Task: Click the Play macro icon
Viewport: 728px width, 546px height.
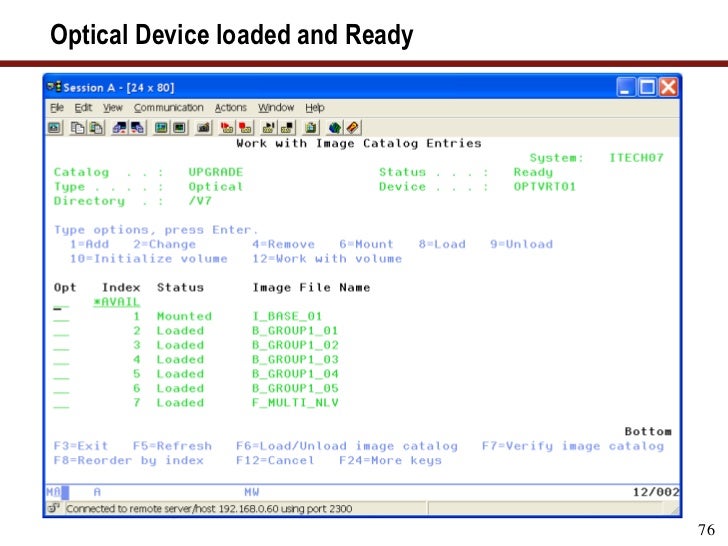Action: tap(268, 128)
